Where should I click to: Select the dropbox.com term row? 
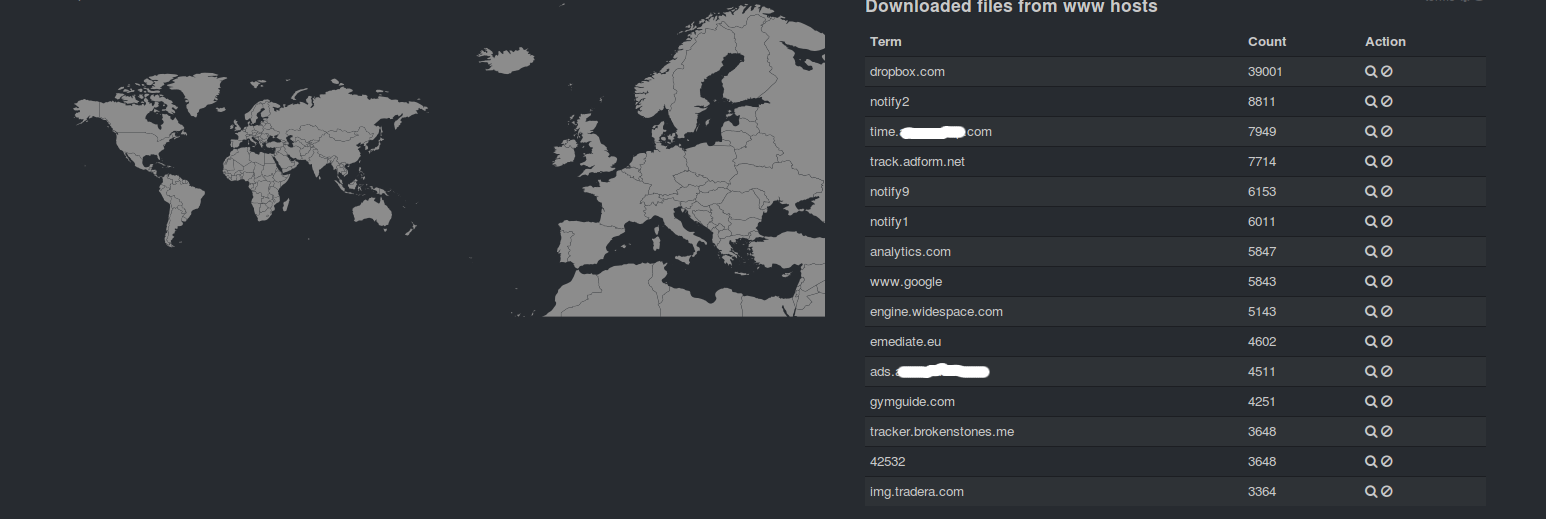coord(907,72)
